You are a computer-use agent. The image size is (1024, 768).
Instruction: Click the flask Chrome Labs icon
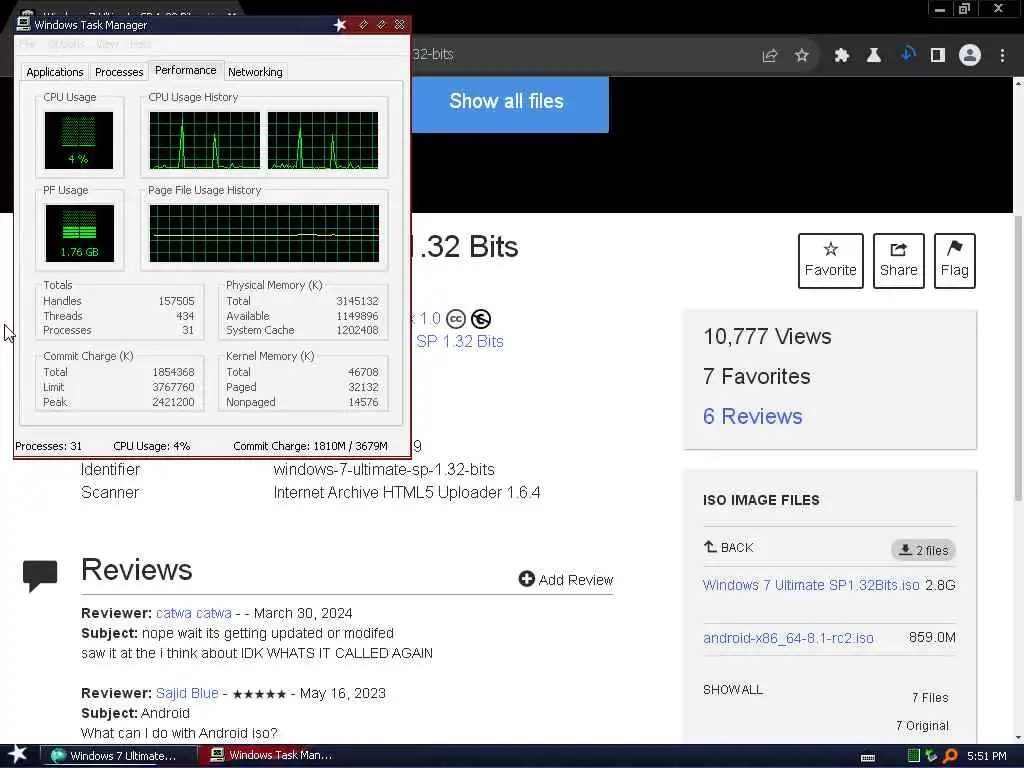click(873, 56)
